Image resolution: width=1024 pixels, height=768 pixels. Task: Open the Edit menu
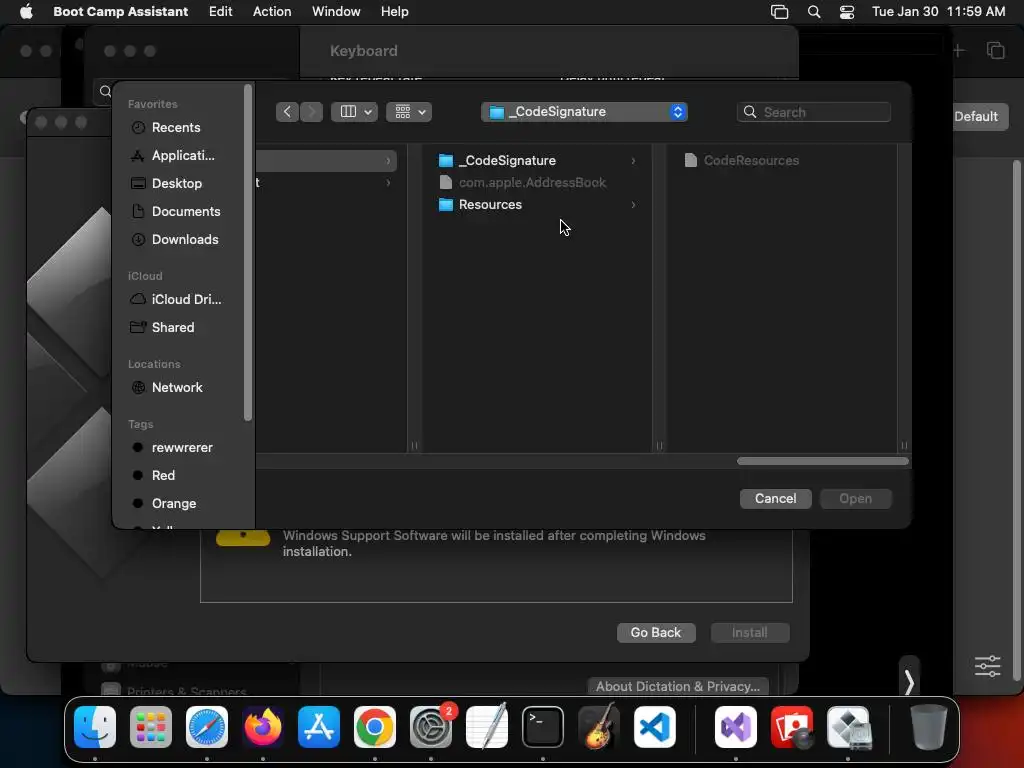coord(220,11)
